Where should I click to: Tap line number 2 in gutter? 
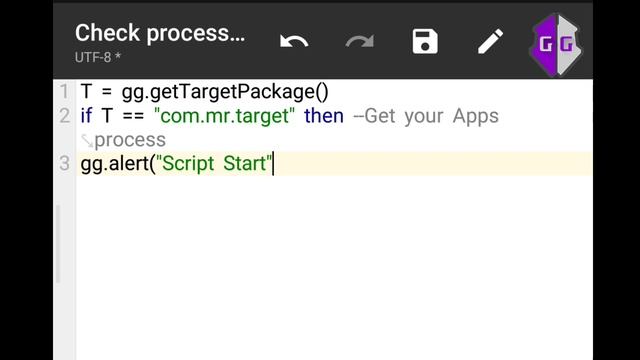(64, 116)
